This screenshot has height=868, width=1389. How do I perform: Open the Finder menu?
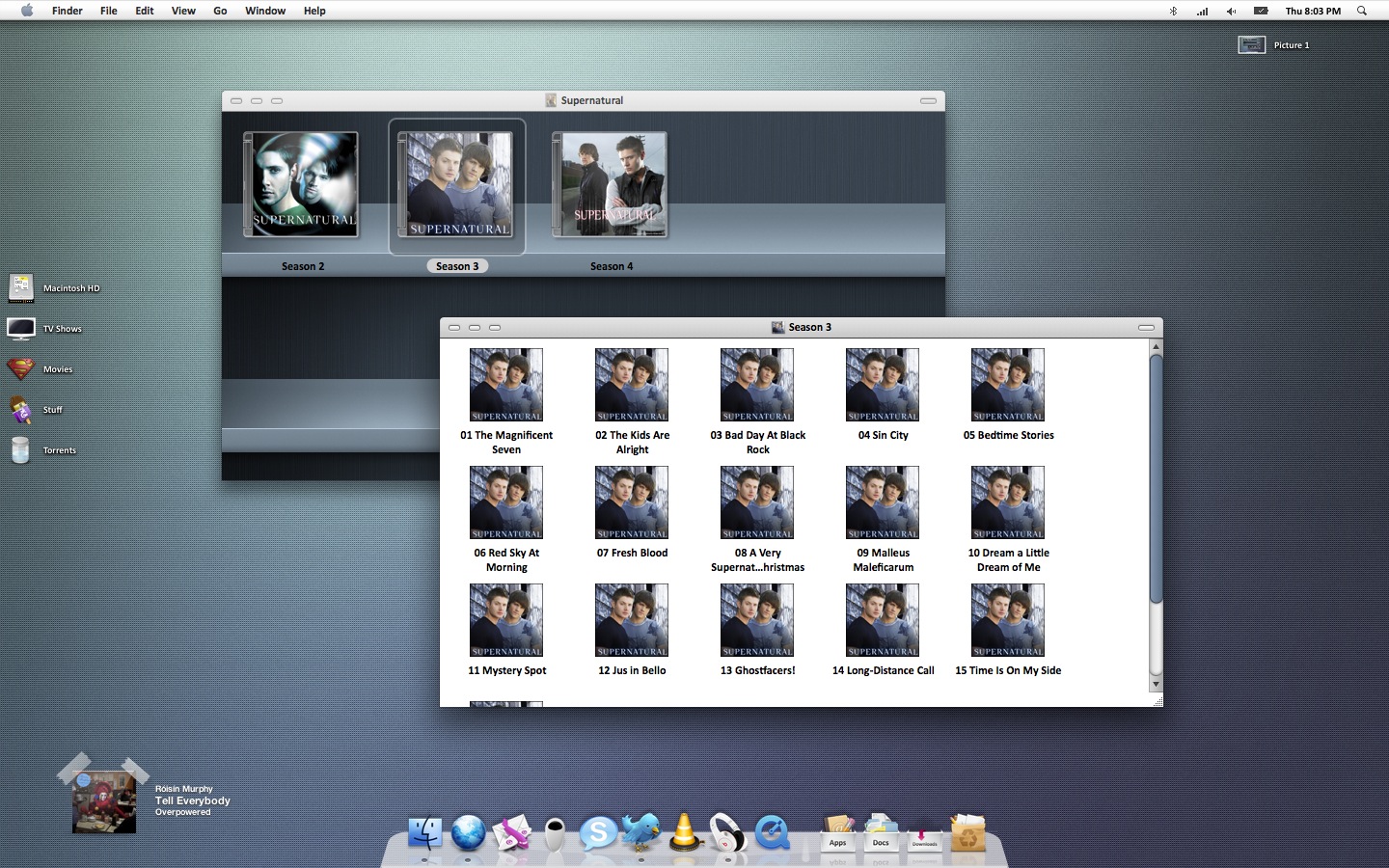pos(67,11)
